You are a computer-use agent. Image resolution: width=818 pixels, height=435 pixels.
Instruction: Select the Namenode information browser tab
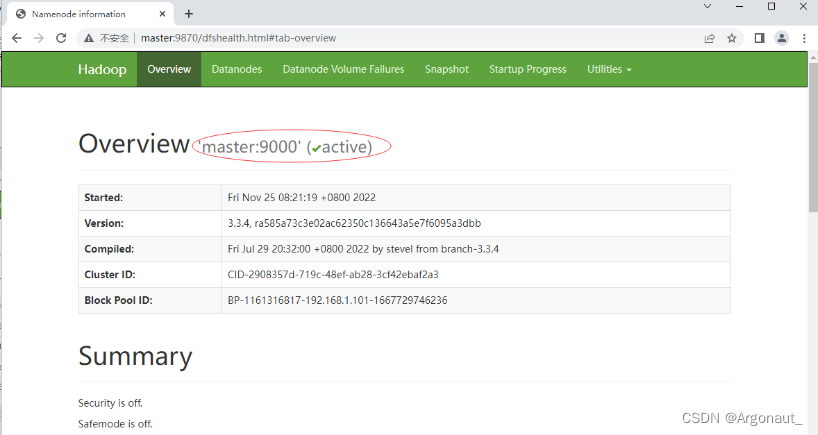pos(91,14)
